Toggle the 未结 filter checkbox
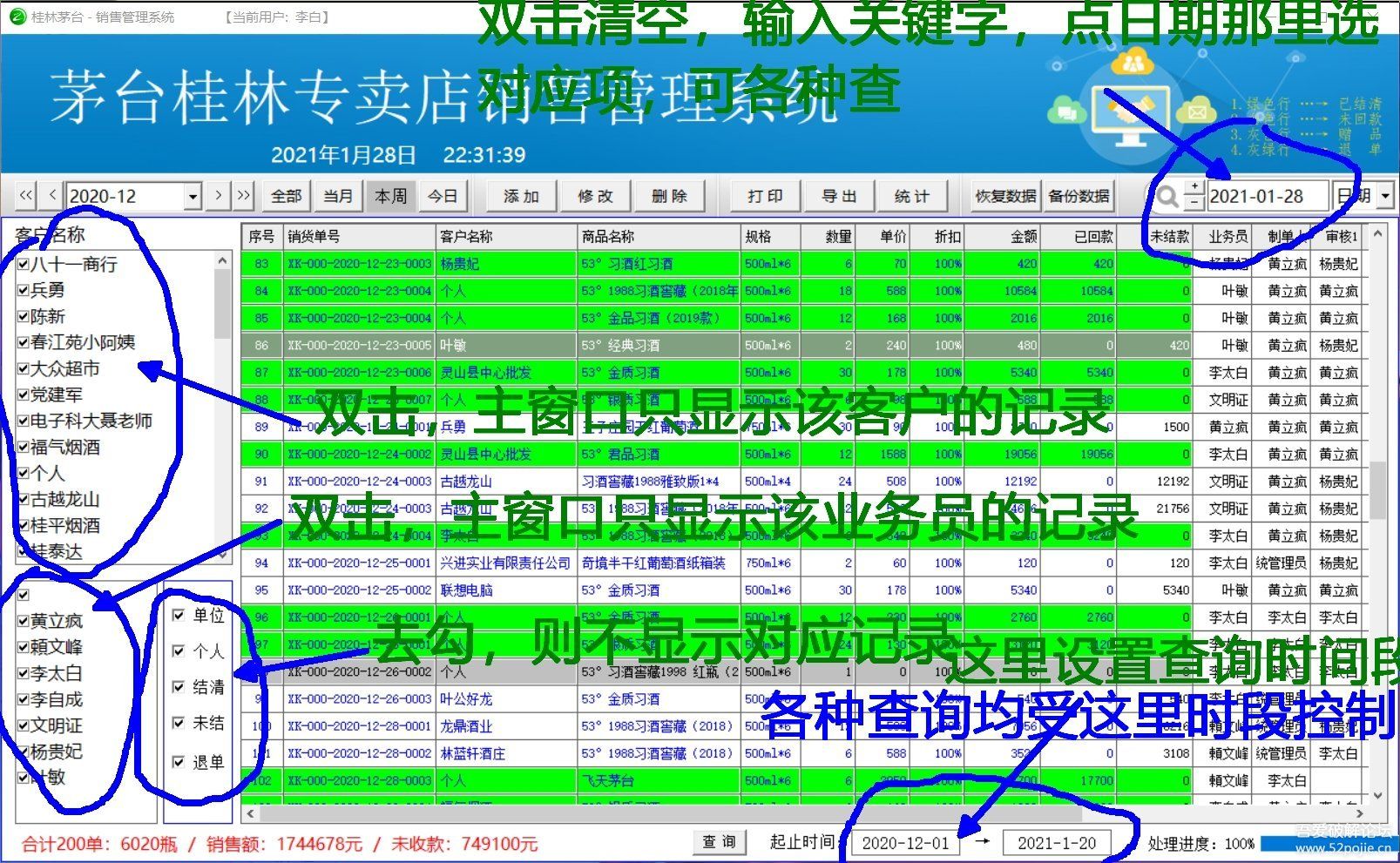Screen dimensions: 1400x863 tap(179, 723)
